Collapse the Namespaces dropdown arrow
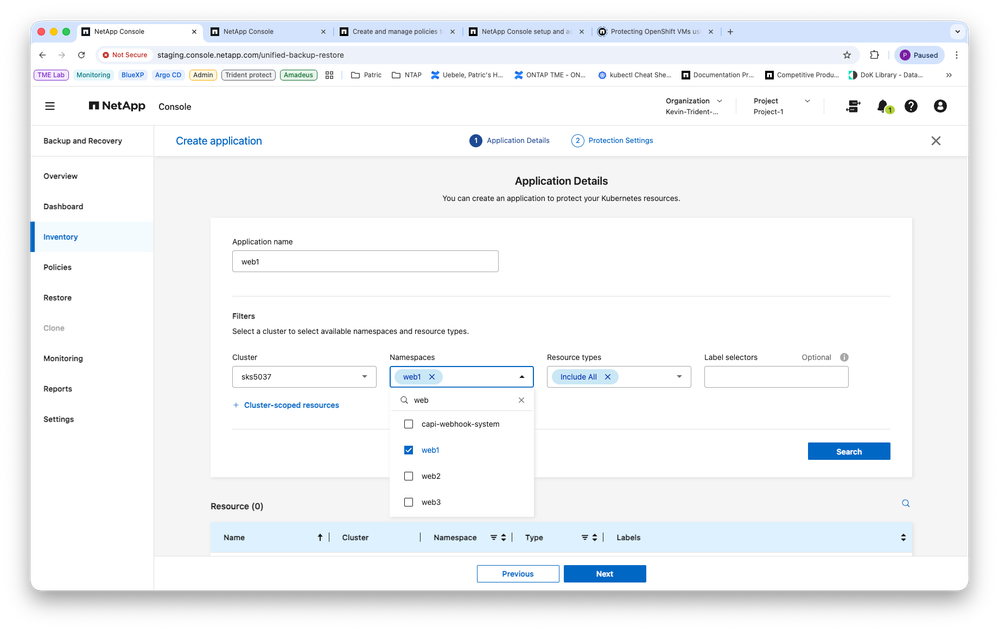This screenshot has width=999, height=631. (x=522, y=377)
